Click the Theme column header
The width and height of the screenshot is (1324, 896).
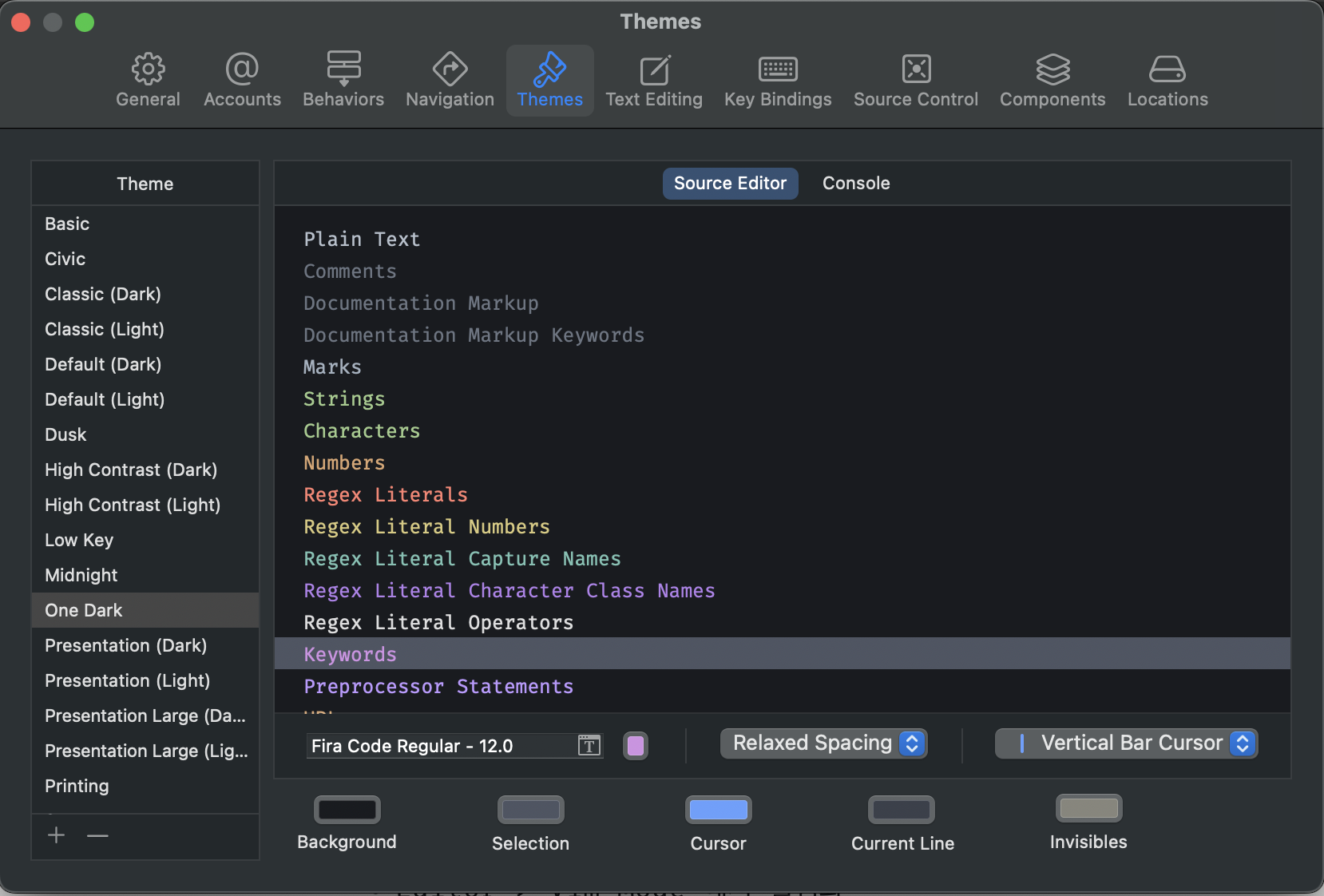(x=145, y=184)
